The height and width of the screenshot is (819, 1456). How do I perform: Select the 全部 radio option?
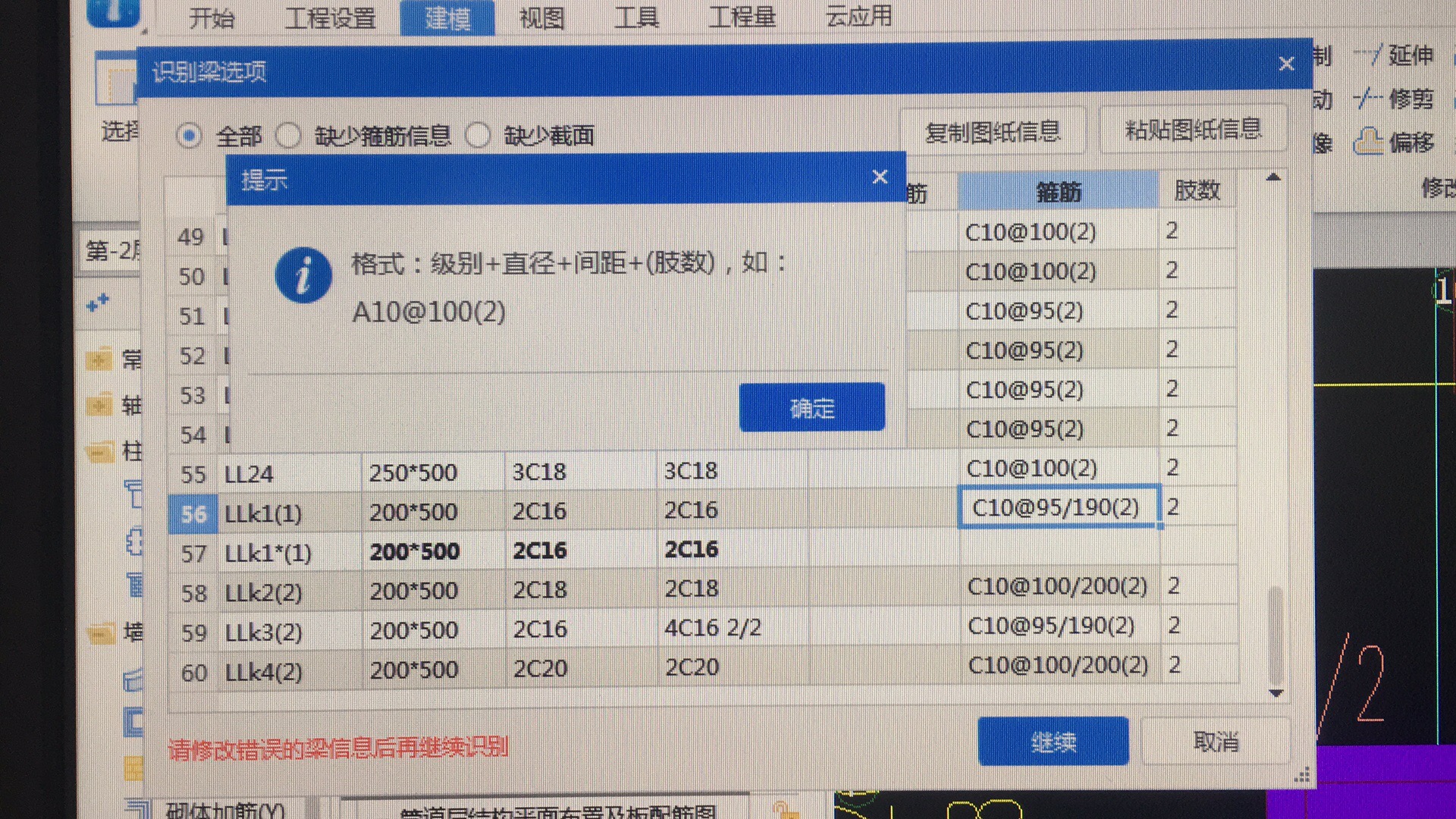pos(189,136)
